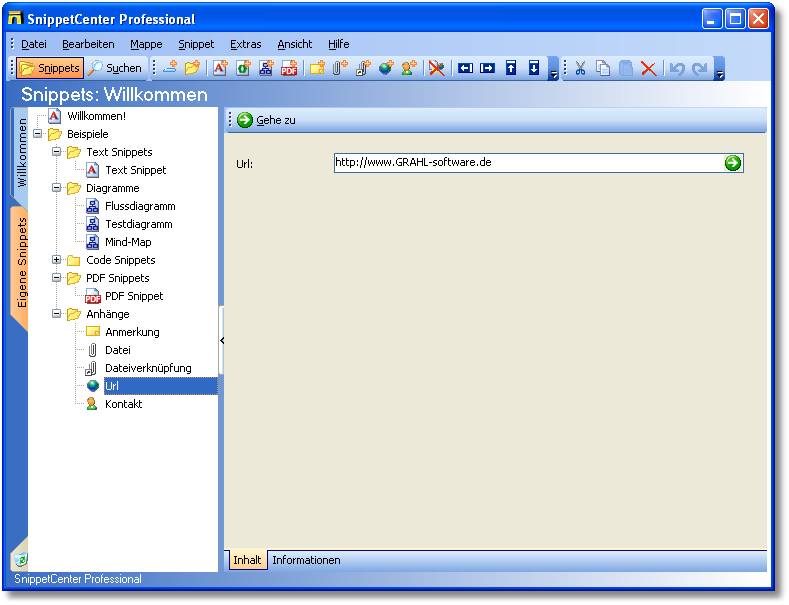Click the red X delete icon

649,68
